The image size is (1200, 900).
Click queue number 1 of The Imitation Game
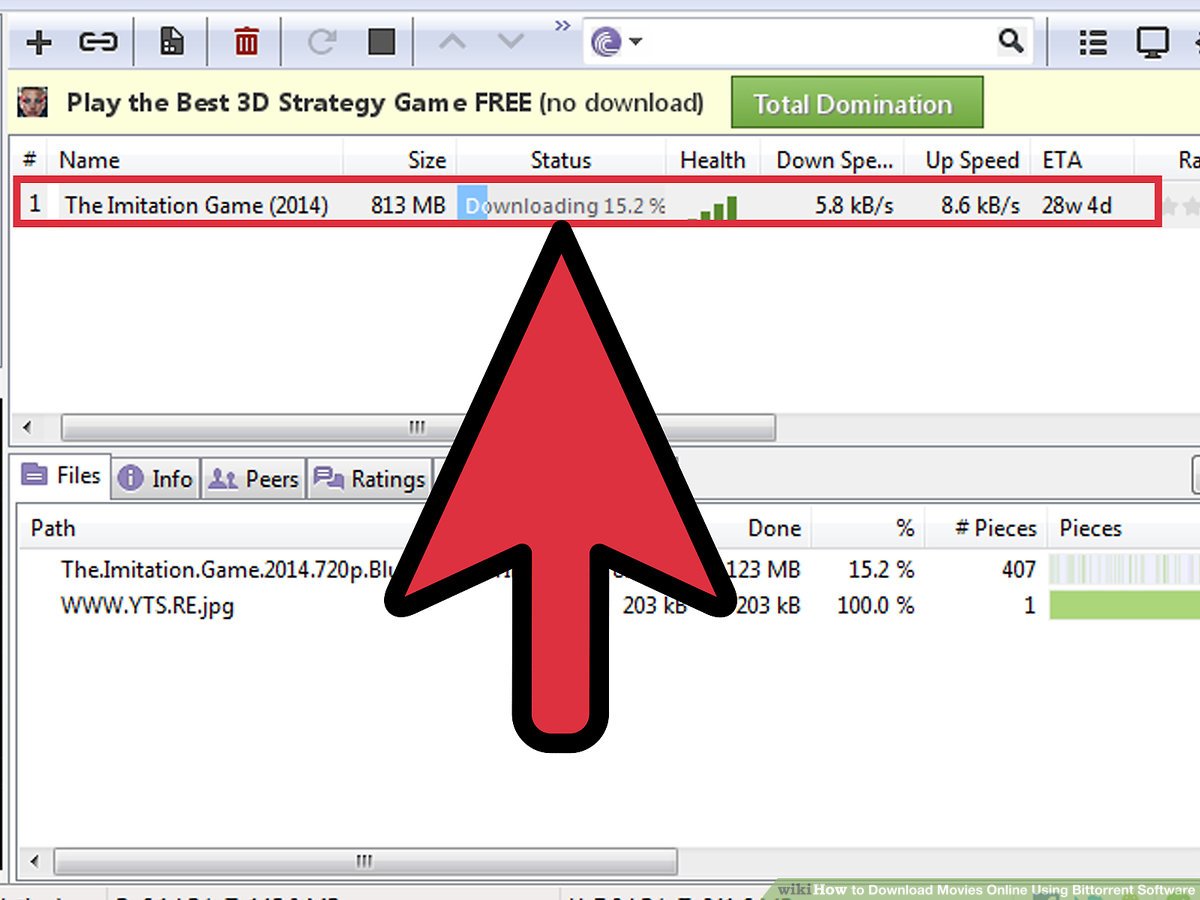click(x=35, y=204)
